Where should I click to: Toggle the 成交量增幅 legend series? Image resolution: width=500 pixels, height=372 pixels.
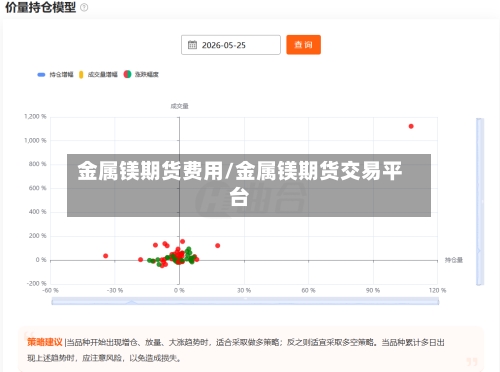tap(98, 74)
